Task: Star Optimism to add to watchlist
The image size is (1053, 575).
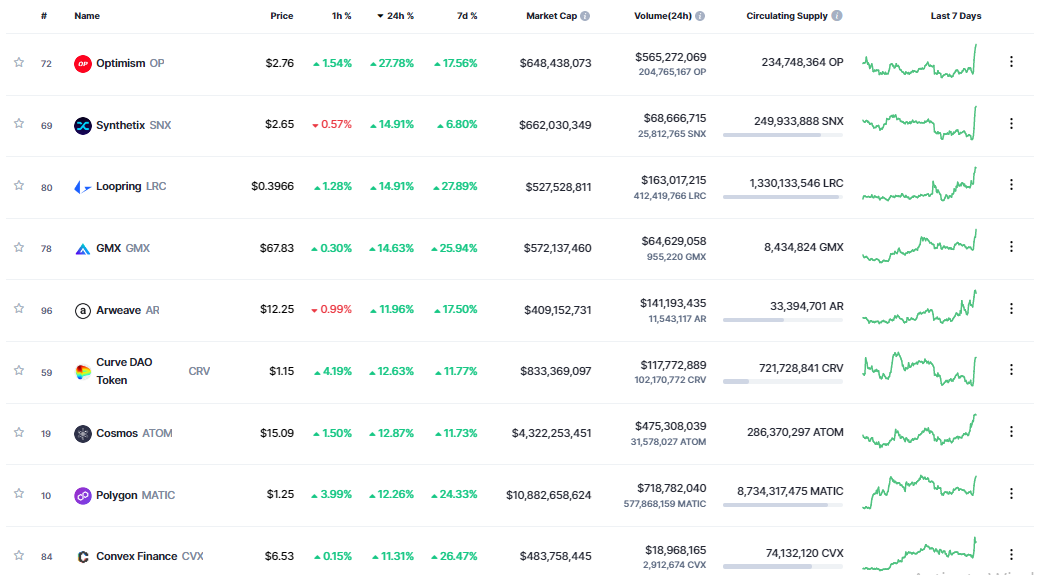Action: (x=18, y=62)
